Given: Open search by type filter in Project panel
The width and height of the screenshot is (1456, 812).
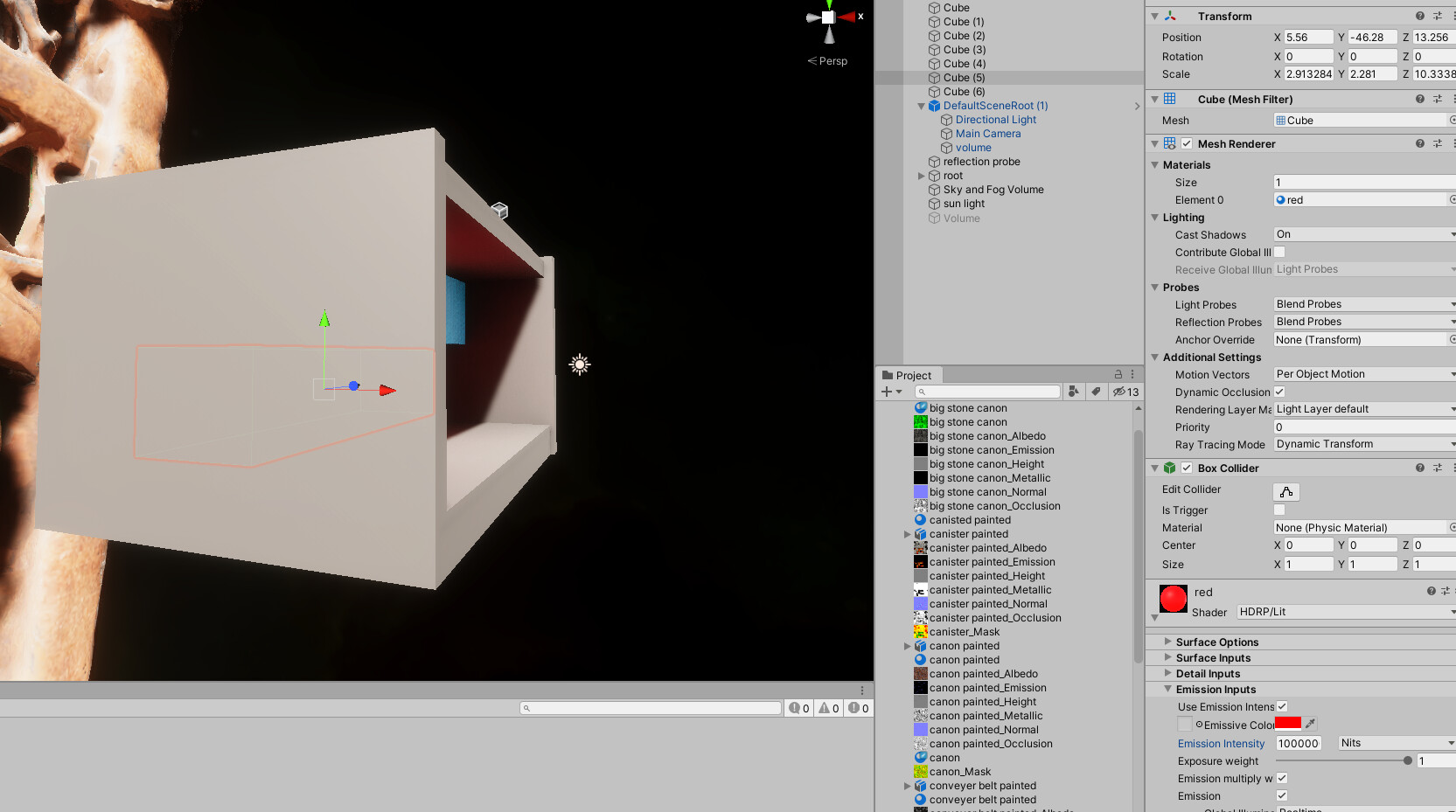Looking at the screenshot, I should click(1074, 391).
